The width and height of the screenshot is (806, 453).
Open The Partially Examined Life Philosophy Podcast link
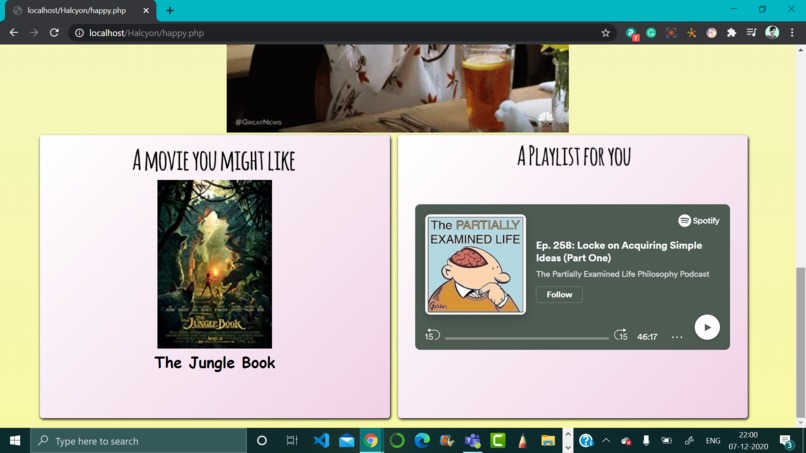coord(622,274)
